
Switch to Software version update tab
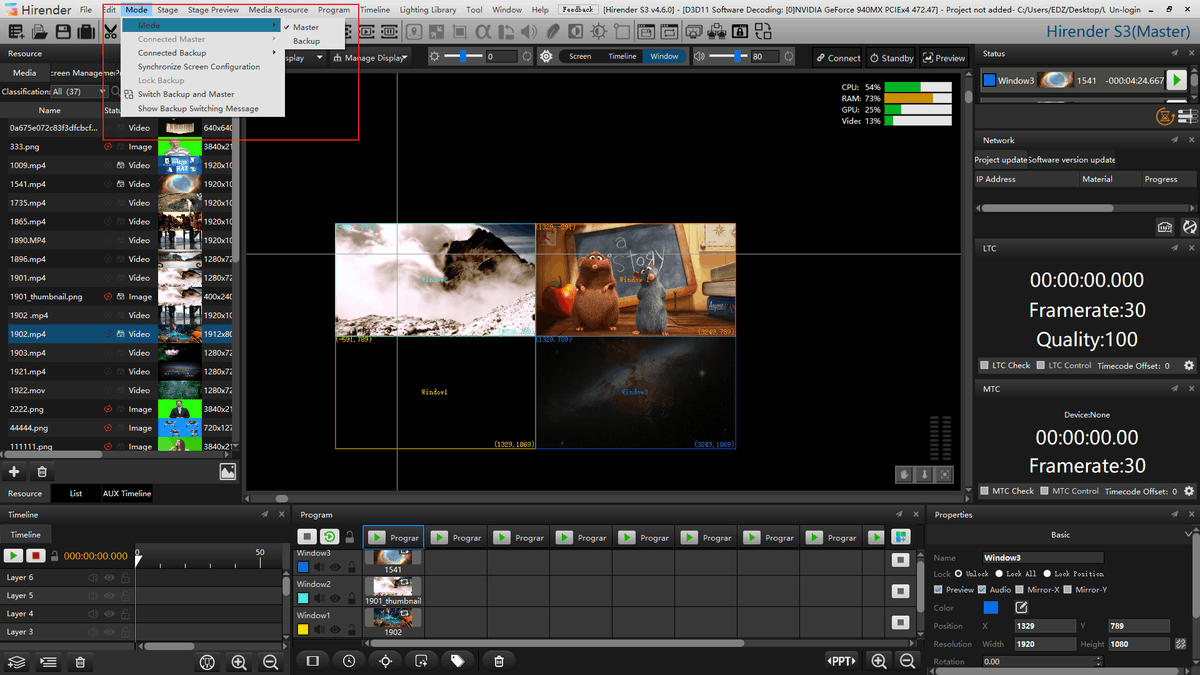click(x=1072, y=159)
